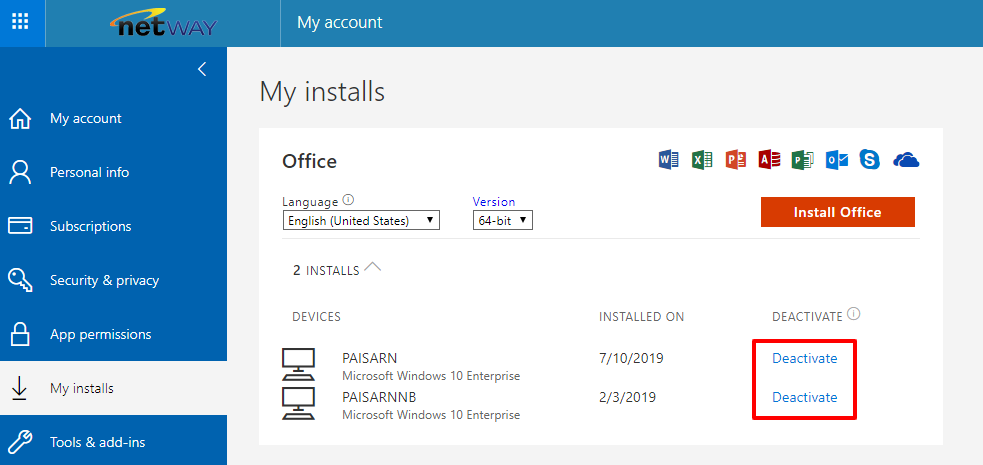The height and width of the screenshot is (465, 983).
Task: Open Security & privacy section
Action: (104, 280)
